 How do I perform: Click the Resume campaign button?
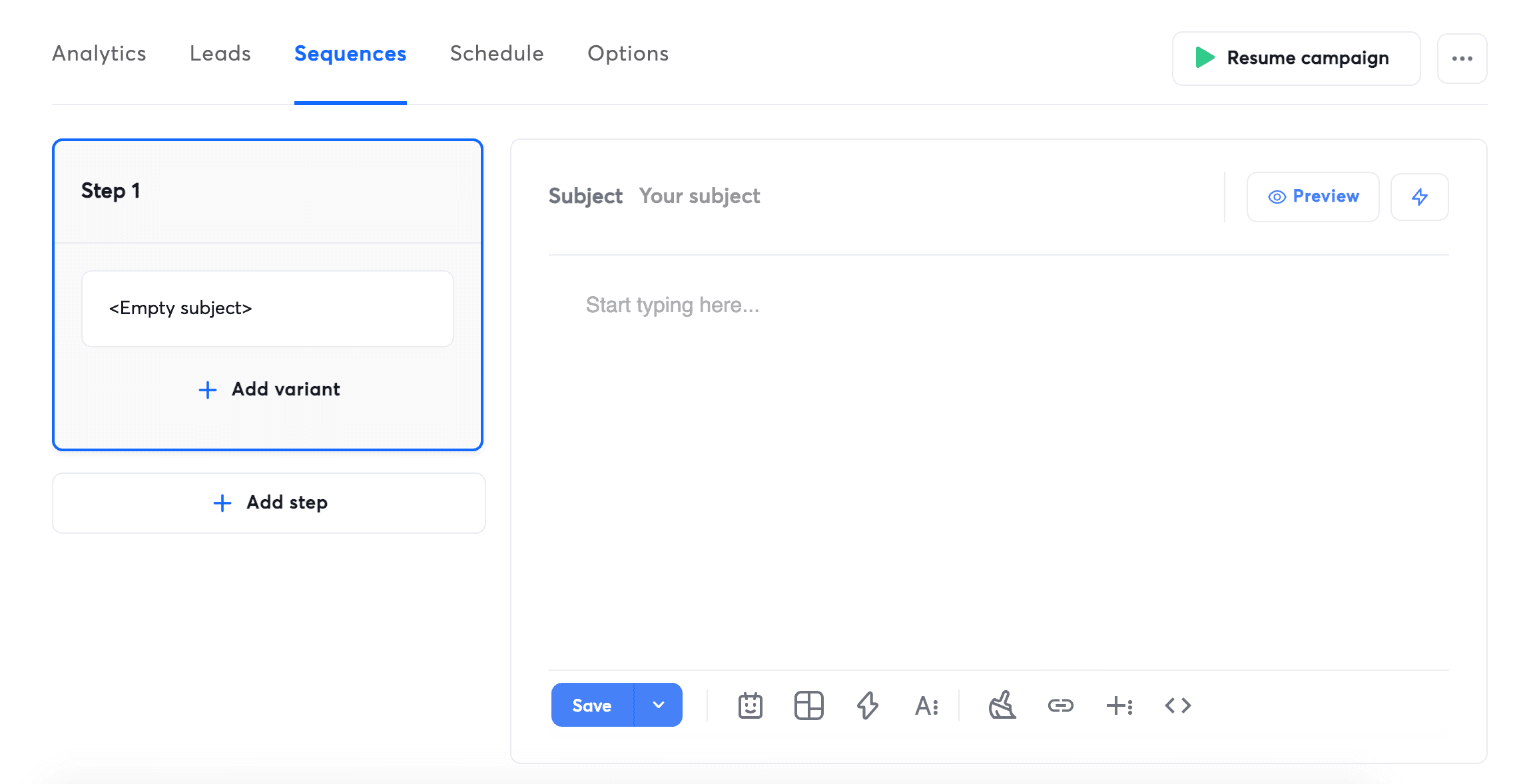click(1296, 59)
